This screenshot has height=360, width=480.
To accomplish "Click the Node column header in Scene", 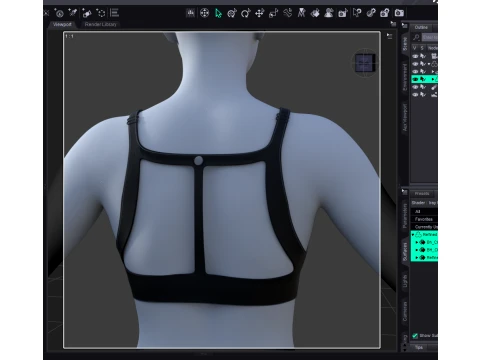I will [x=432, y=48].
